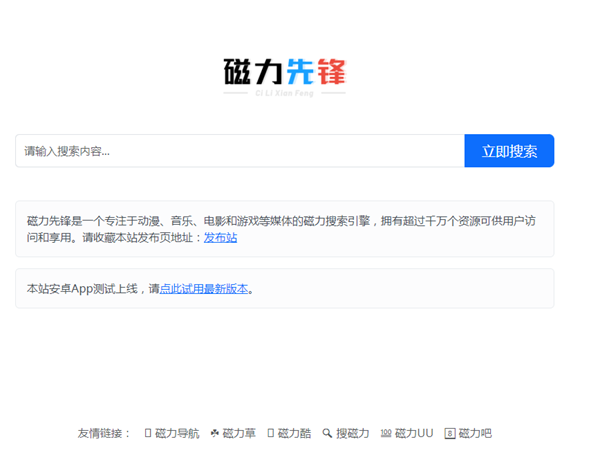Click the 磁力先锋 logo

coord(284,77)
